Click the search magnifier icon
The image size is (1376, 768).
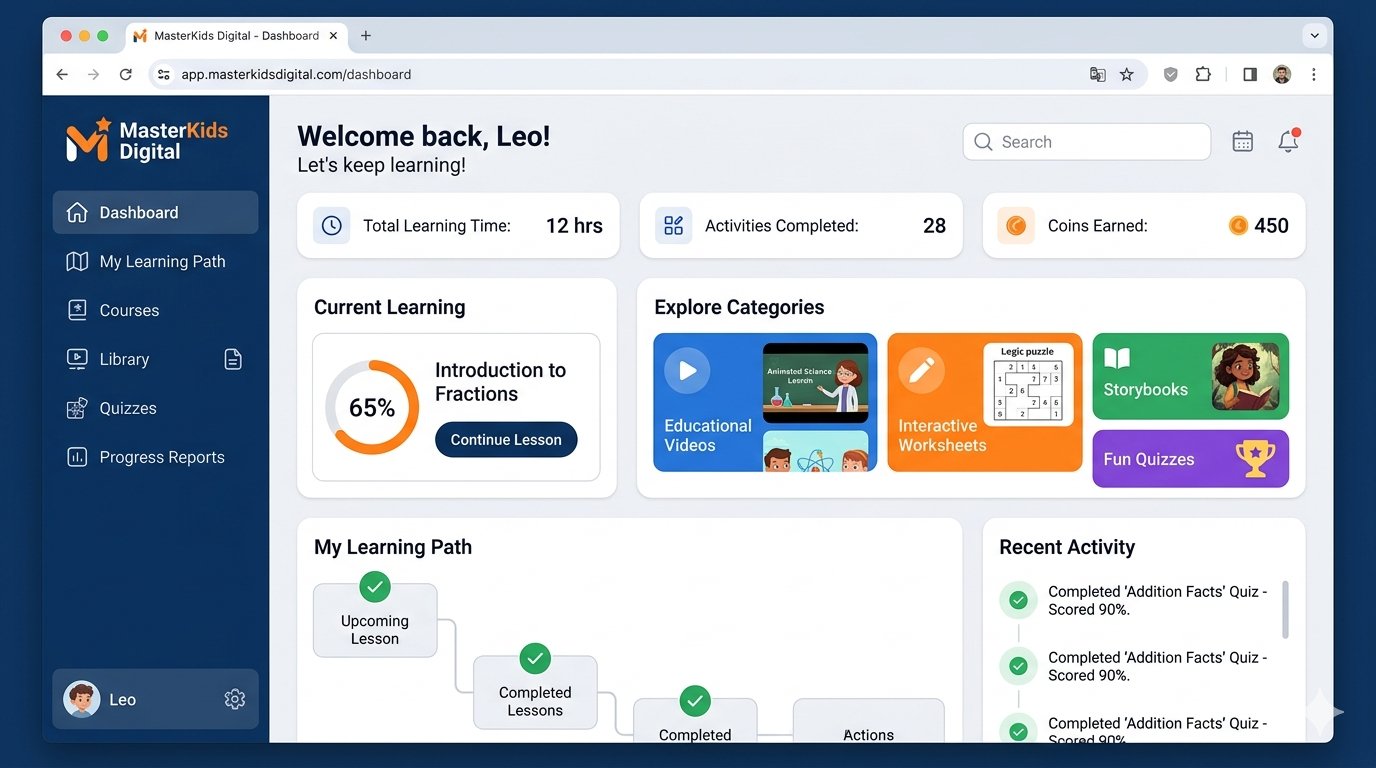(983, 142)
